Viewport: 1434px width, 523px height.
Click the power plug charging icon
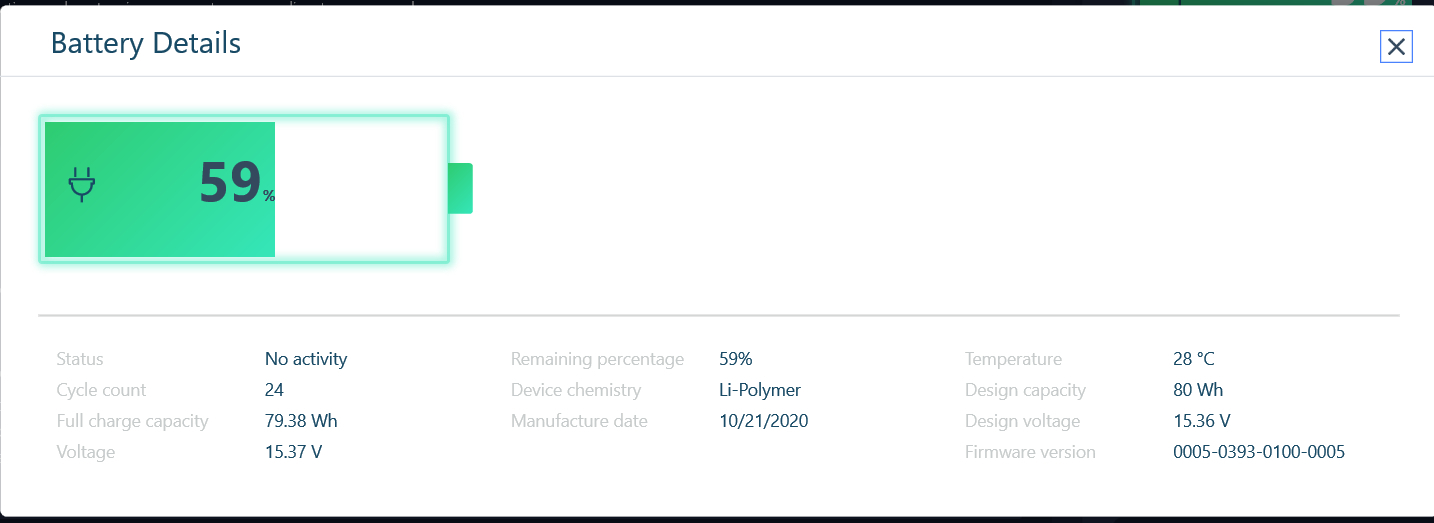coord(82,185)
